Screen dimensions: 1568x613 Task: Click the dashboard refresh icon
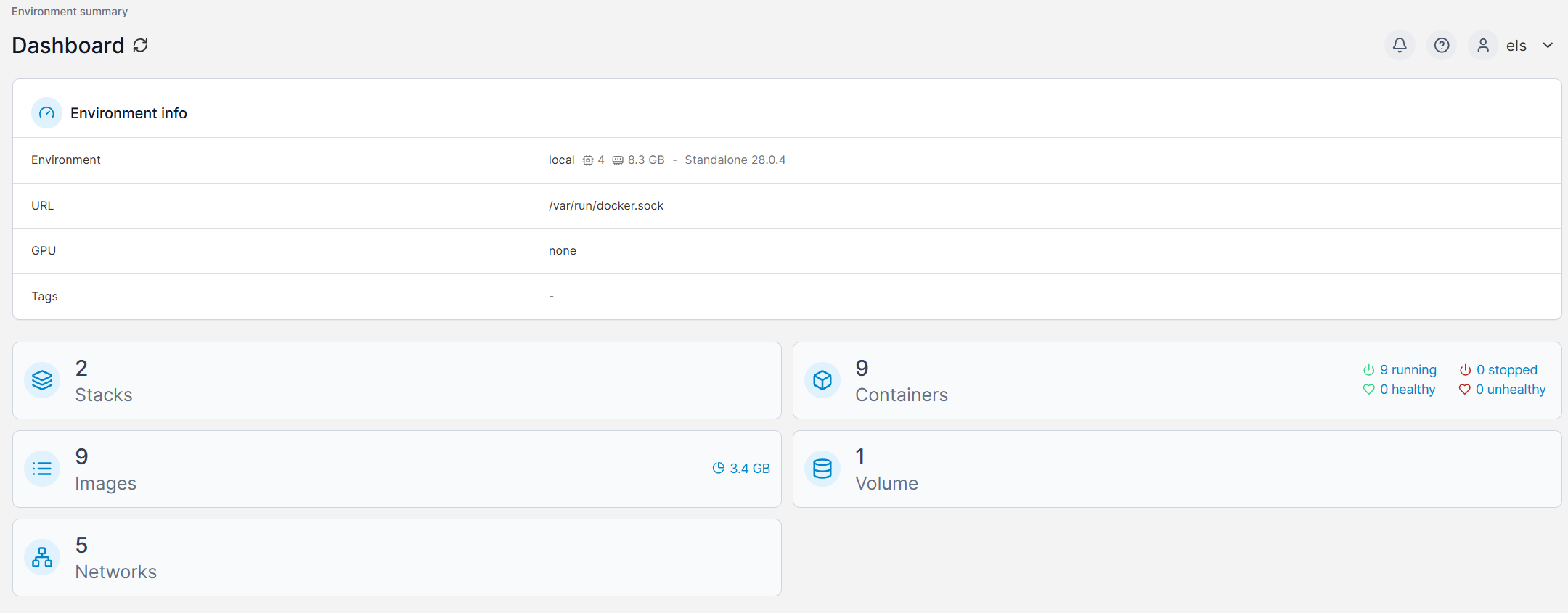pos(141,46)
